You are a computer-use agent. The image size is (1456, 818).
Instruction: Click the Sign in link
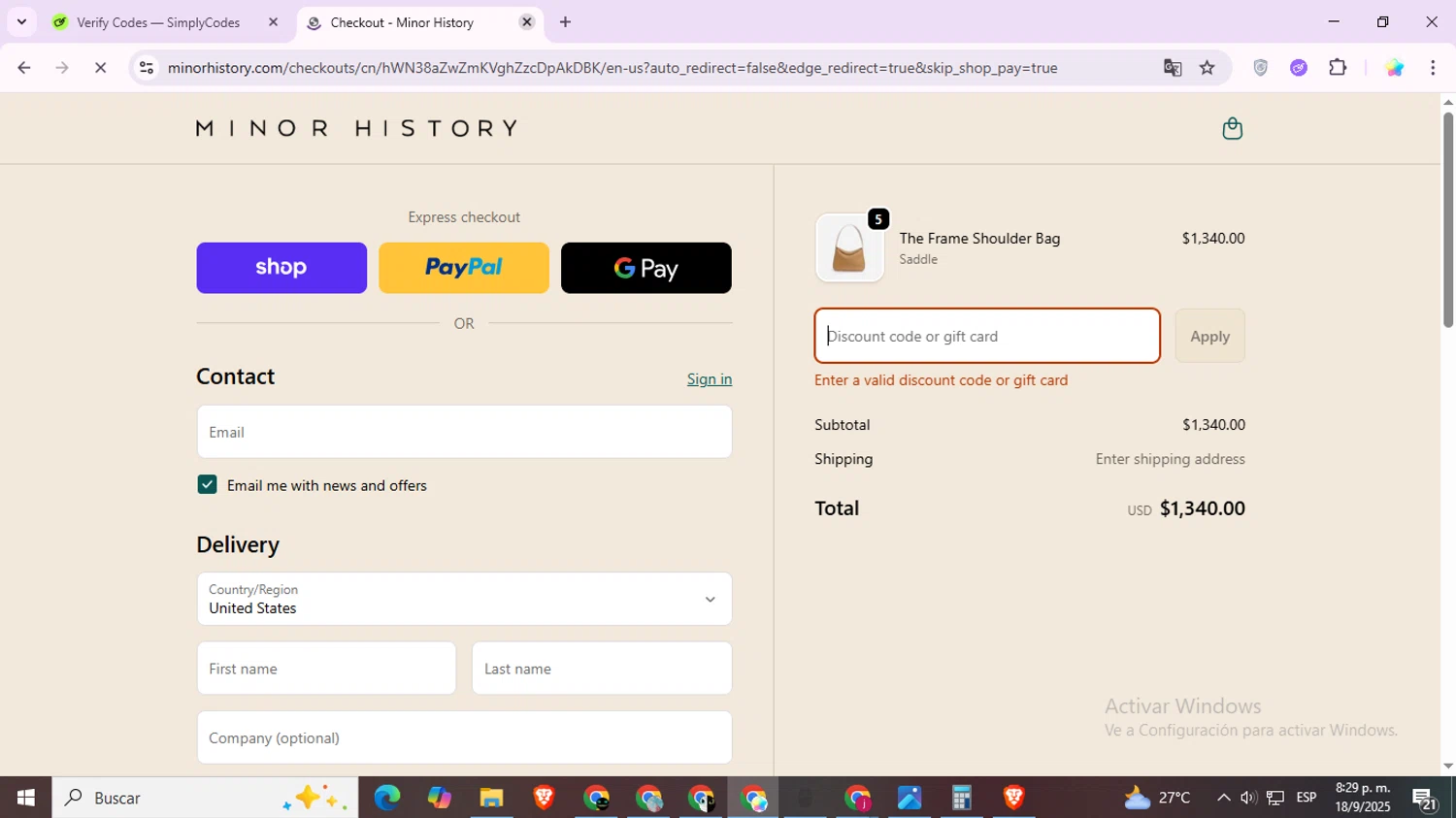click(x=710, y=379)
